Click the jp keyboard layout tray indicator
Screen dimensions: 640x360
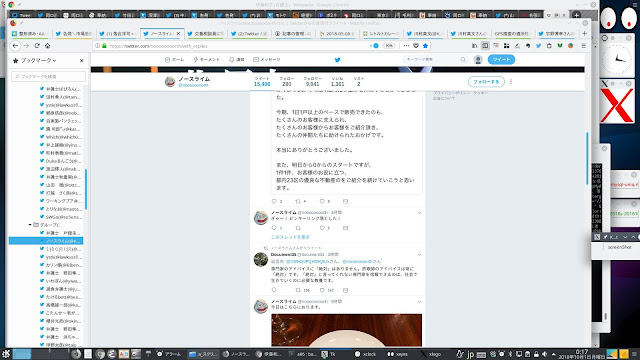tap(470, 354)
